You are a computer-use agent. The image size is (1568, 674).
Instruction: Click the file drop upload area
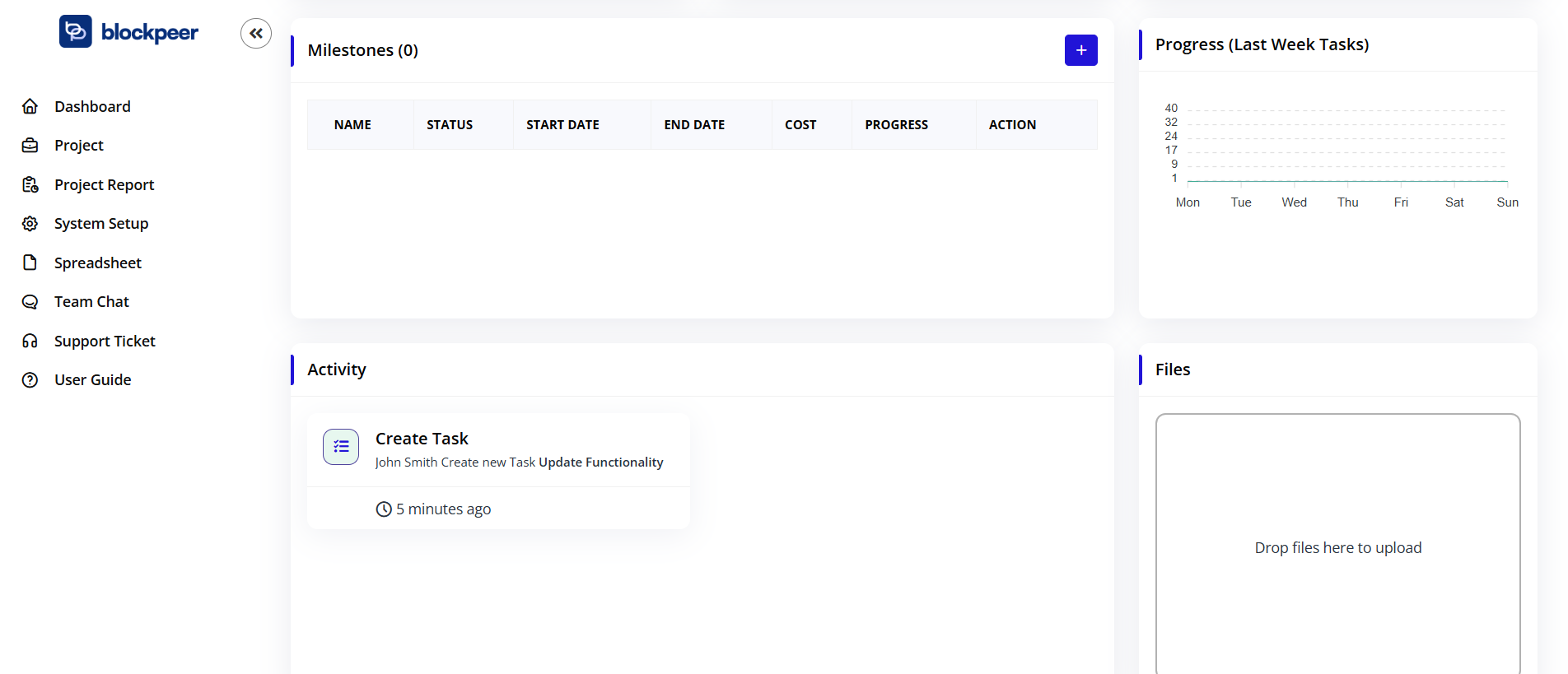click(1337, 547)
